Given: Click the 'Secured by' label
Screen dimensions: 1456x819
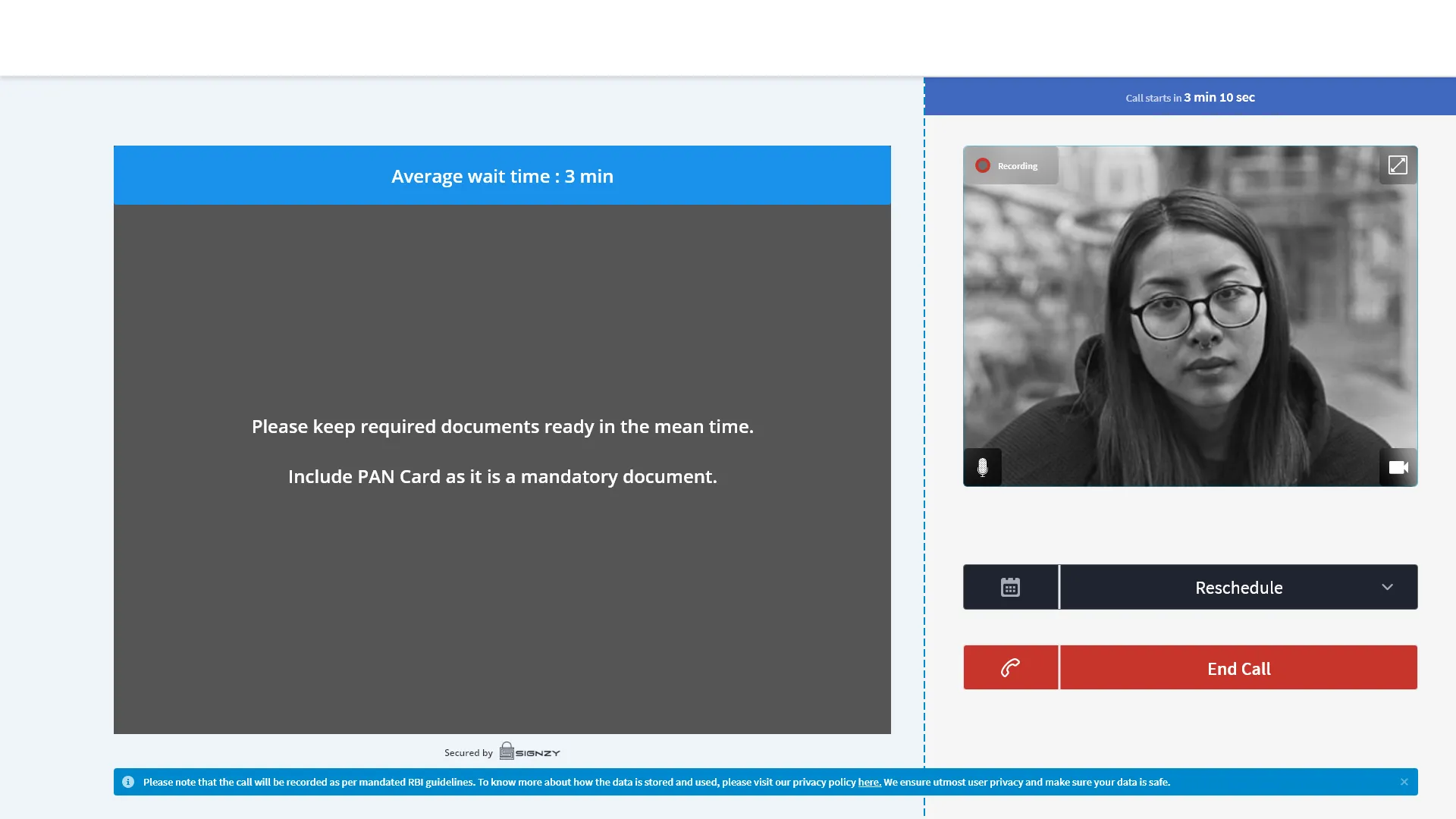Looking at the screenshot, I should tap(468, 752).
